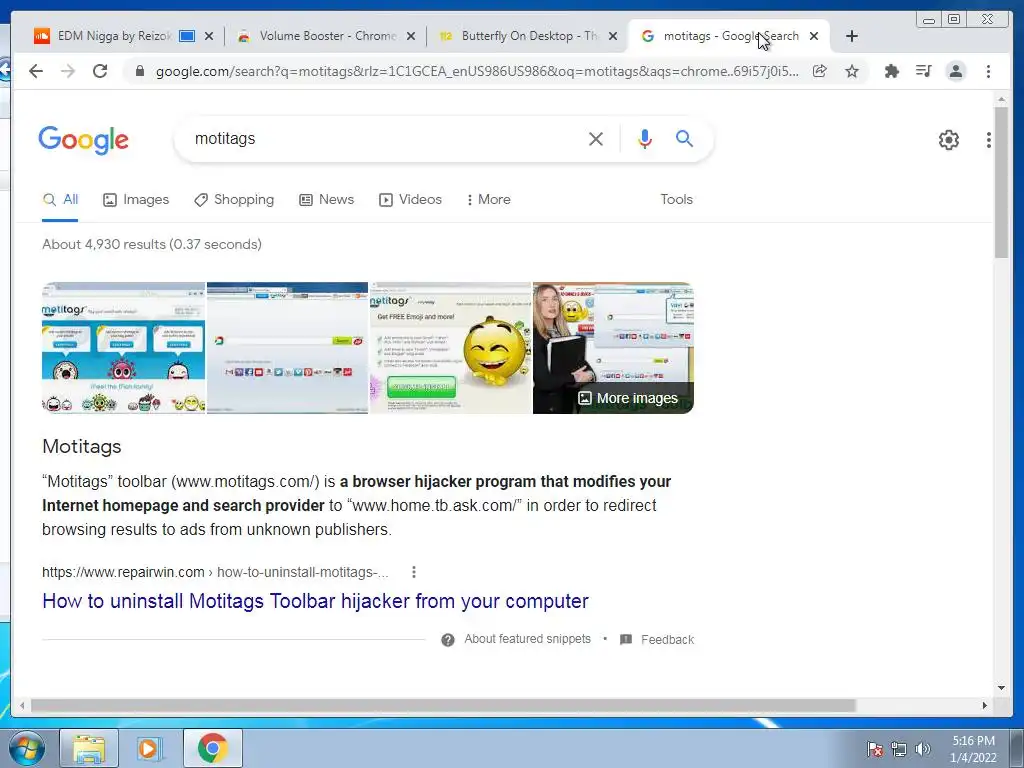Select the All results filter
The image size is (1024, 768).
pos(60,200)
